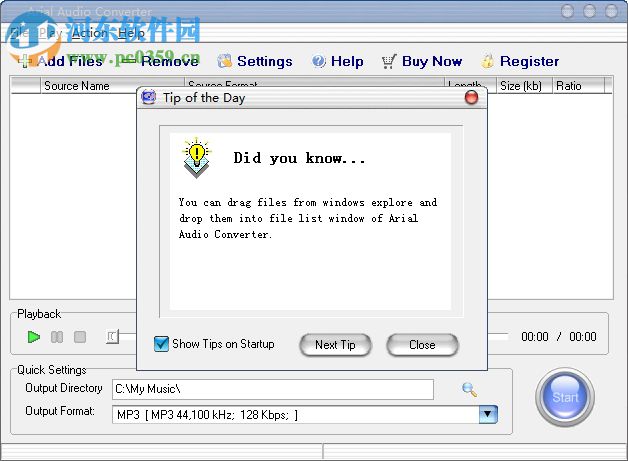Click the Buy Now cart button

[x=422, y=61]
